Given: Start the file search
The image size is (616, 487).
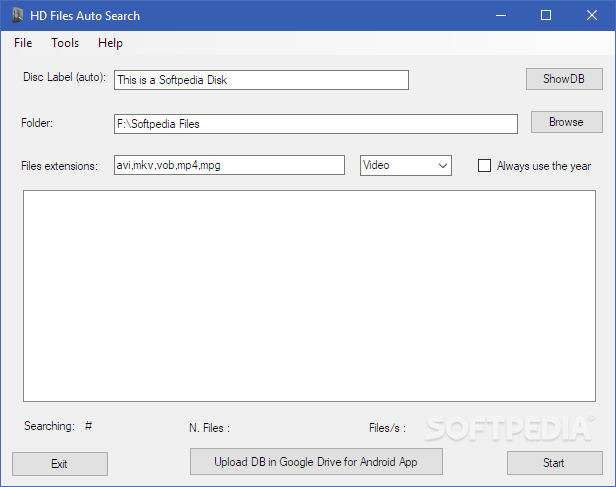Looking at the screenshot, I should click(x=554, y=463).
